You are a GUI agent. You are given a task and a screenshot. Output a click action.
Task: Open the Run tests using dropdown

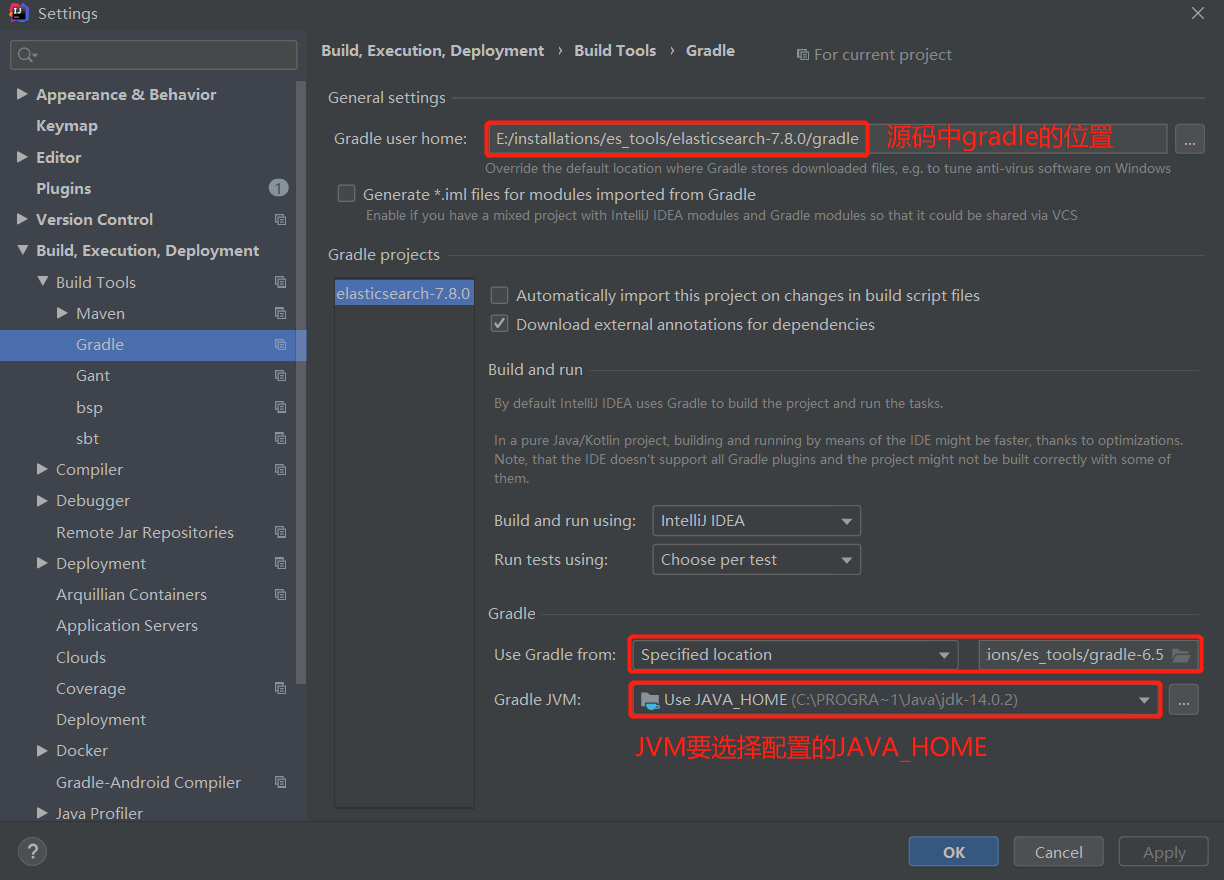click(756, 560)
